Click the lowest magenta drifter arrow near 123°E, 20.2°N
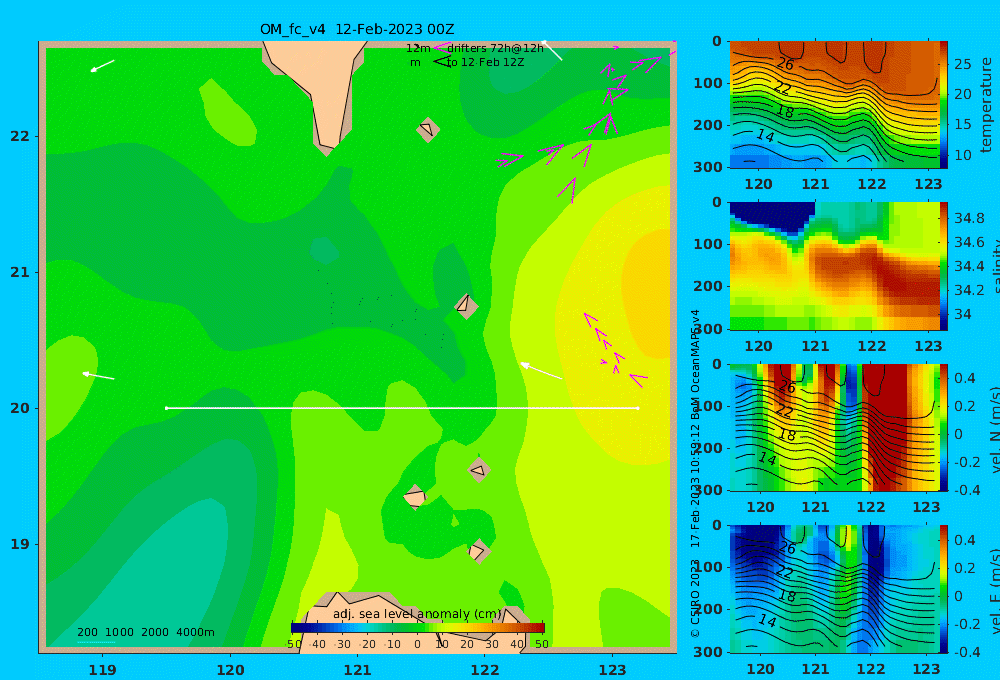The width and height of the screenshot is (1000, 680). pos(638,380)
